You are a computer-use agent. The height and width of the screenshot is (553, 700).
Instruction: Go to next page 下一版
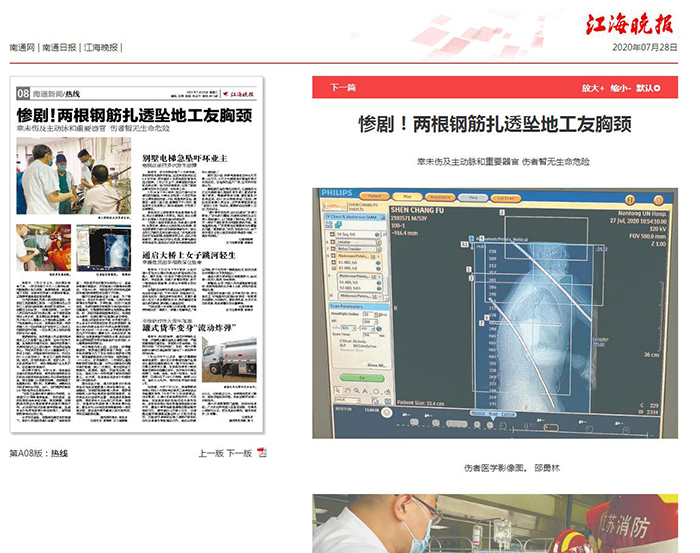pos(238,453)
